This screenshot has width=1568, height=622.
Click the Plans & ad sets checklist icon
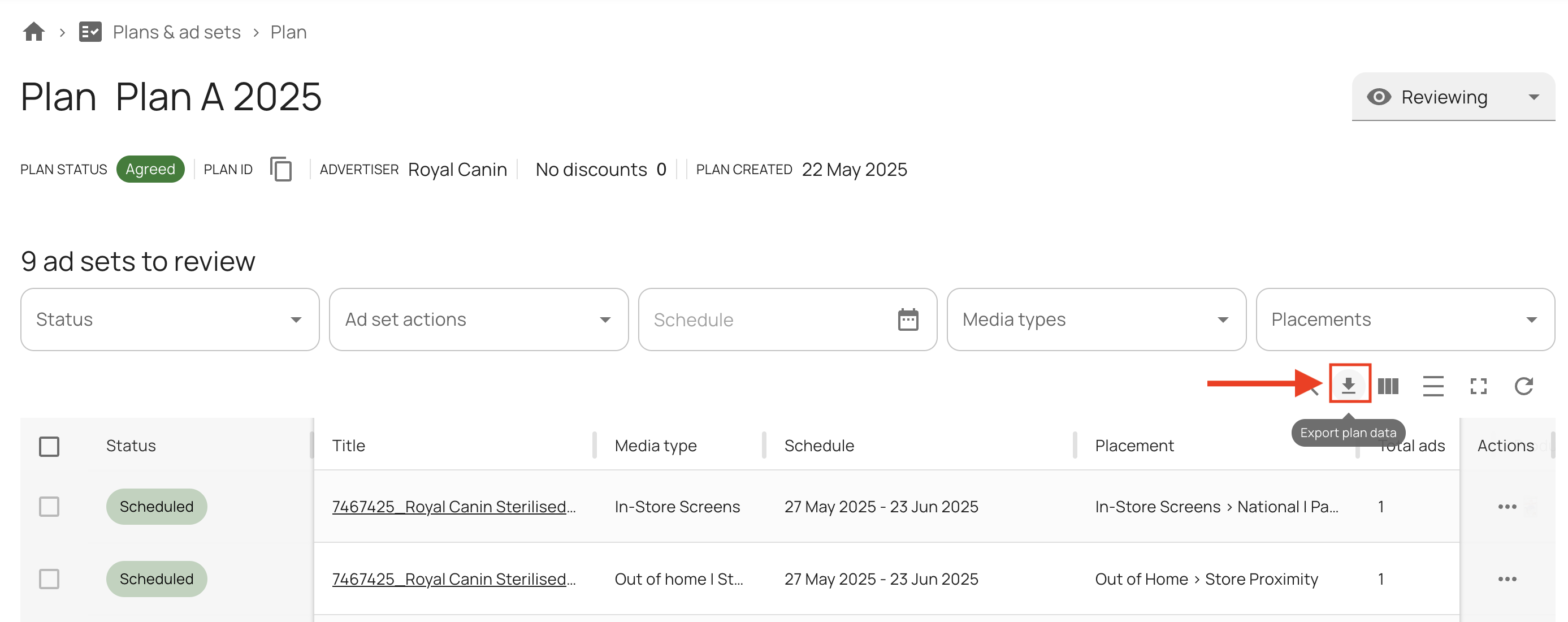(x=90, y=32)
